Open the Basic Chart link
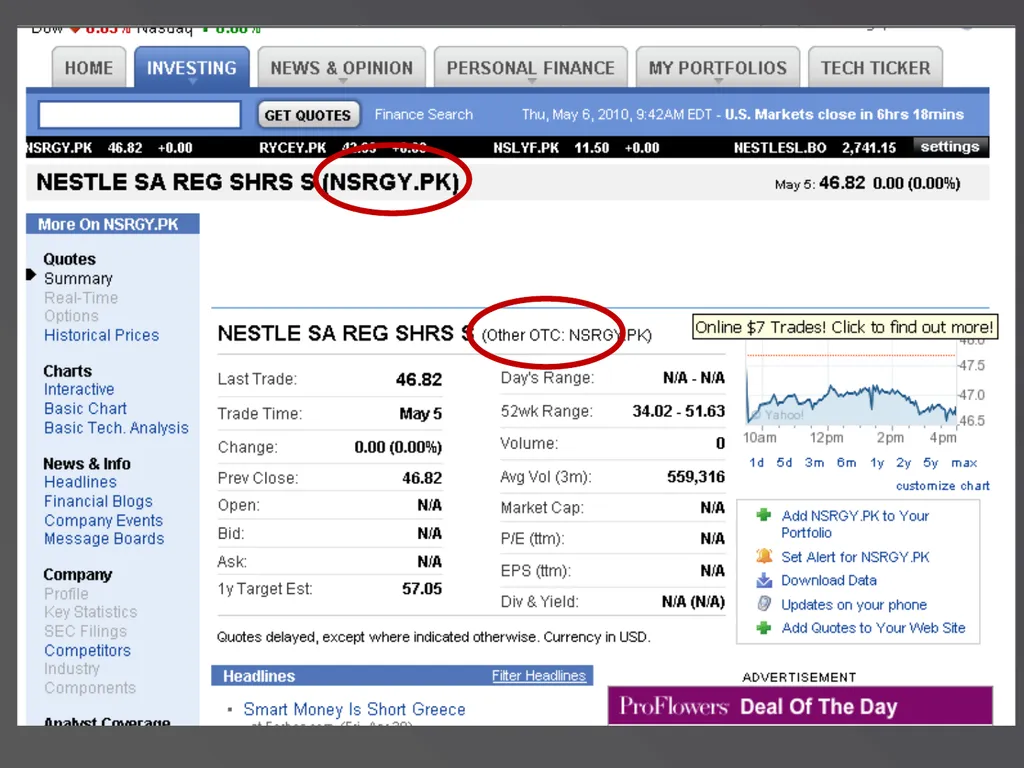1024x768 pixels. [86, 408]
